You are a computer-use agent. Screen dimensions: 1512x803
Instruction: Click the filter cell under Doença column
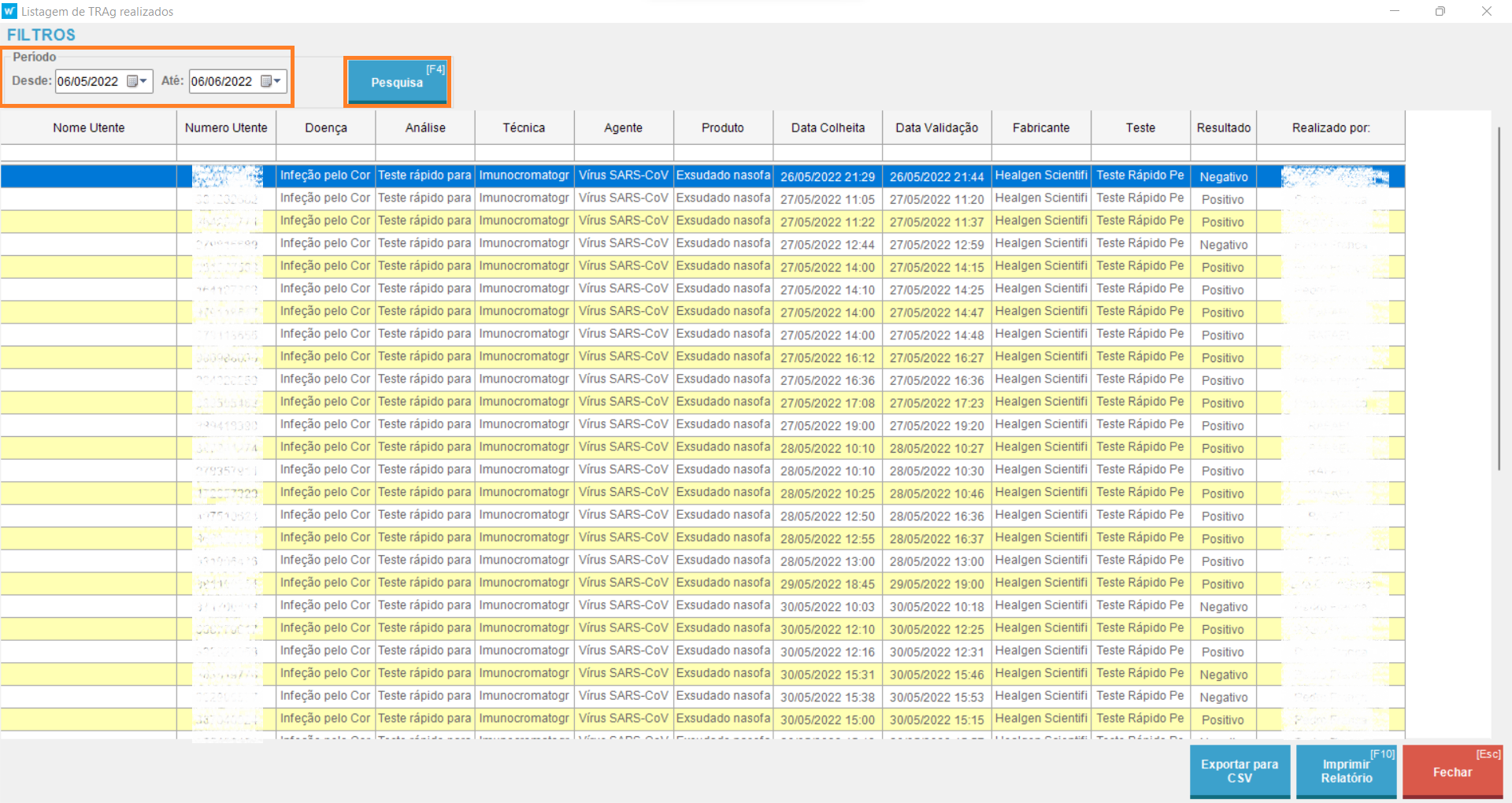326,153
